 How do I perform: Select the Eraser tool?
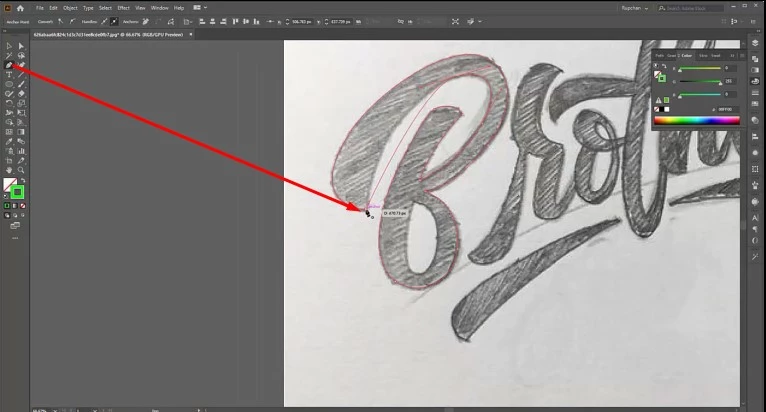21,94
